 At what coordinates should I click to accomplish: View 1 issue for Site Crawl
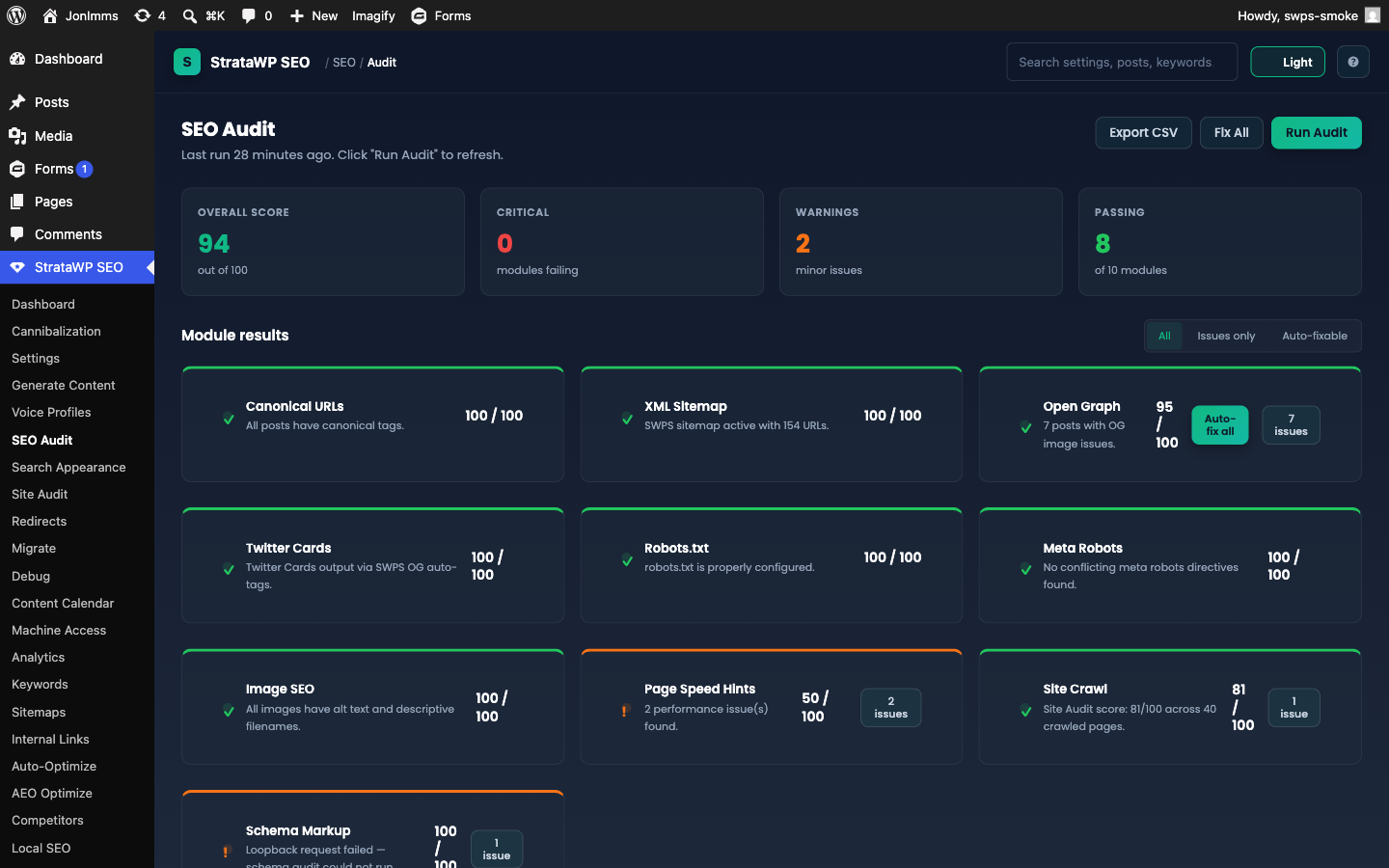coord(1294,708)
